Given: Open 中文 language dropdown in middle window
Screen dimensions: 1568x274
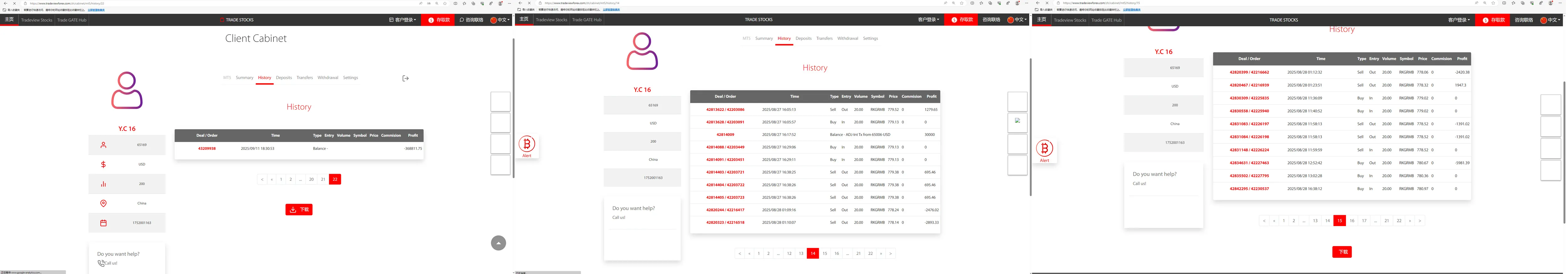Looking at the screenshot, I should [x=1017, y=19].
